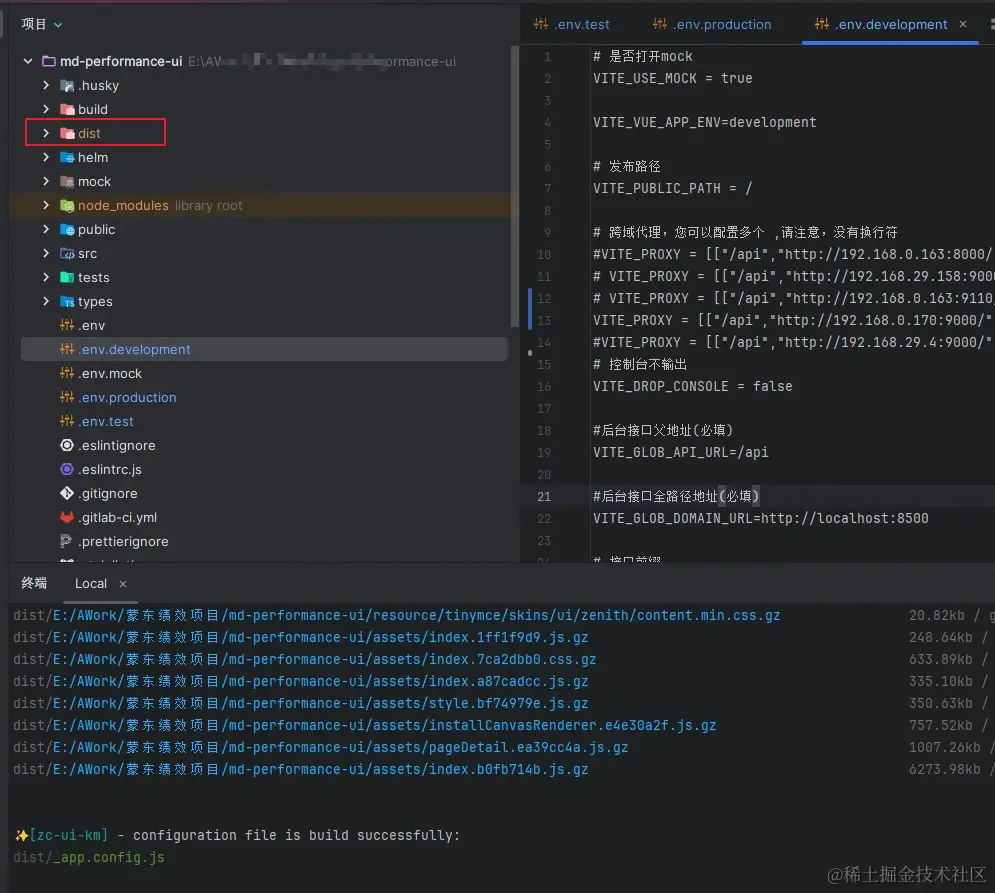Click the icon on the .env.production editor tab
The height and width of the screenshot is (893, 995).
(x=660, y=24)
